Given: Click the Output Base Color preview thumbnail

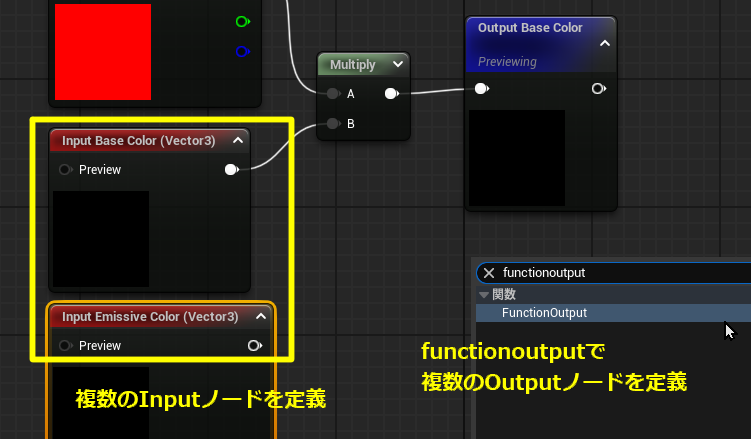Looking at the screenshot, I should pyautogui.click(x=517, y=158).
